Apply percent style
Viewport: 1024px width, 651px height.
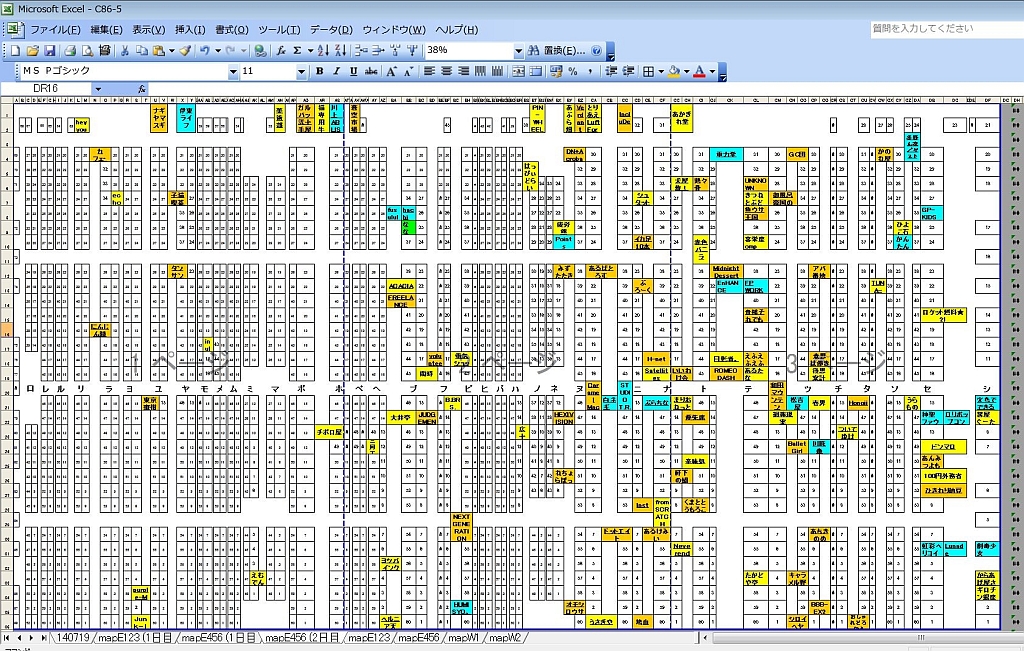coord(573,71)
